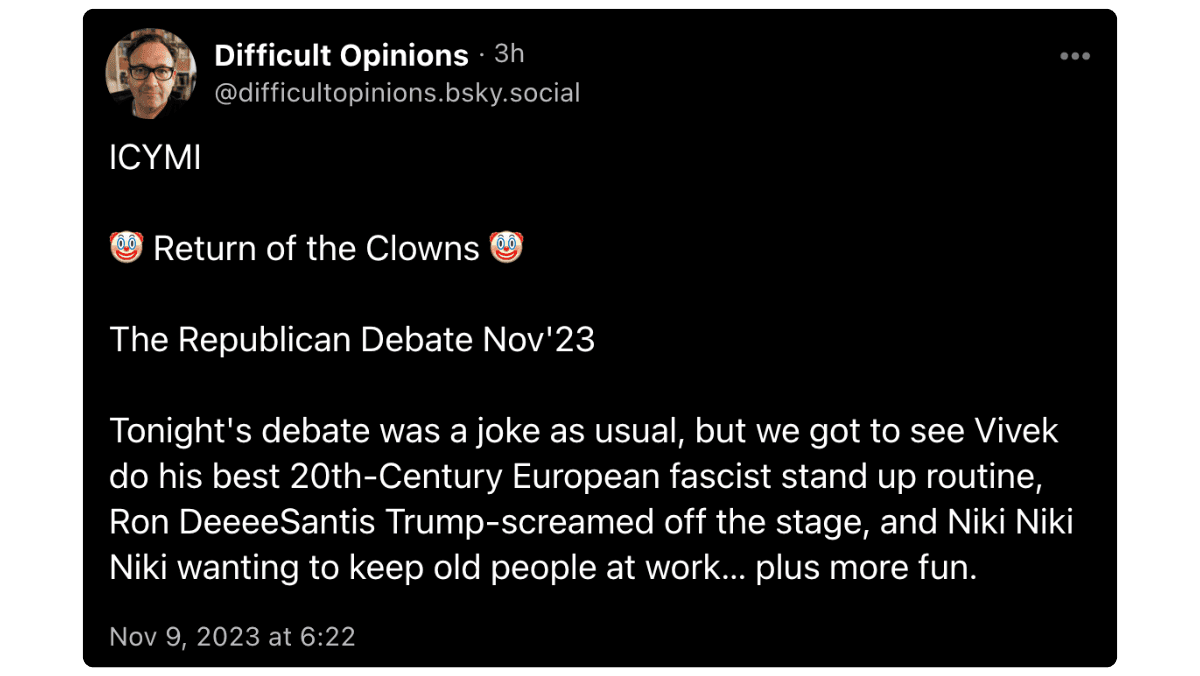Select the Return of the Clowns title
The image size is (1200, 676).
pos(316,248)
